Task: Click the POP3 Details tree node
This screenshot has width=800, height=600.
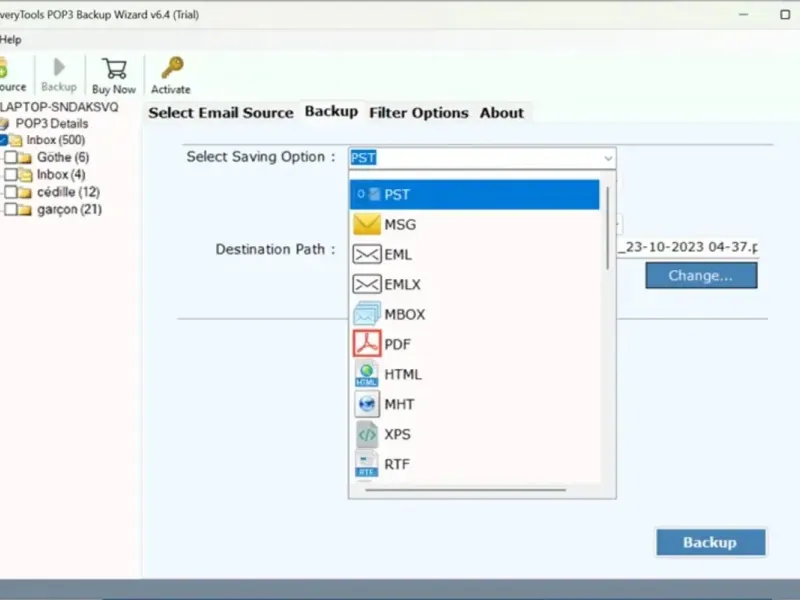Action: pos(52,123)
